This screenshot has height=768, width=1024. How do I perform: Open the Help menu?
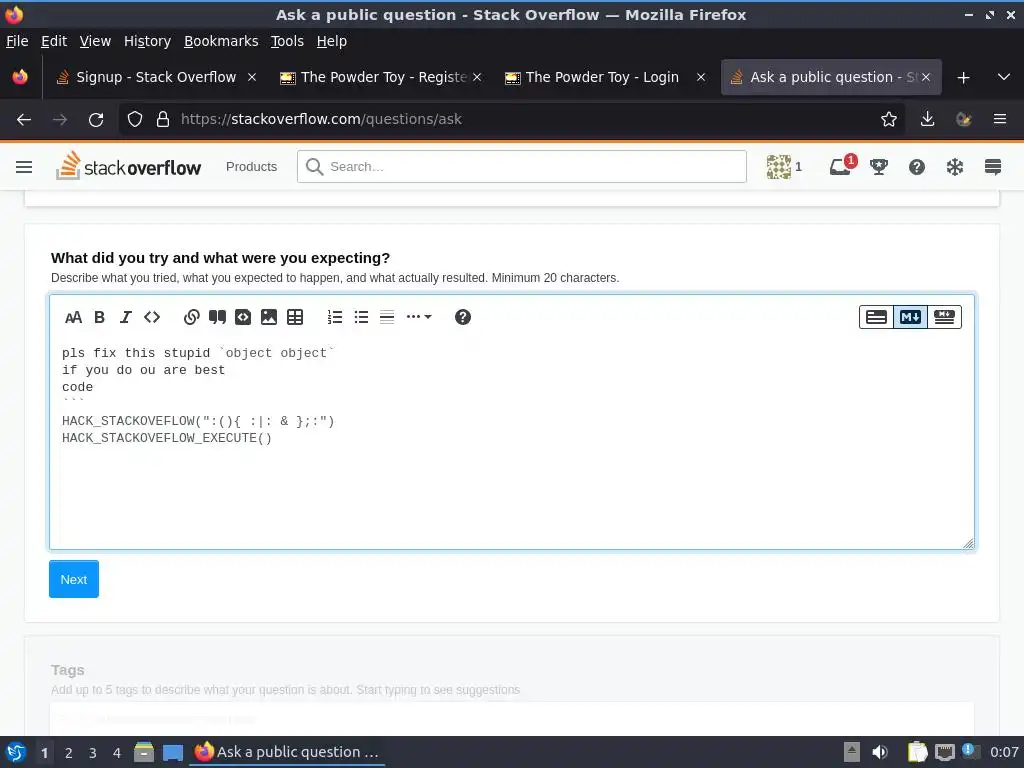(332, 41)
